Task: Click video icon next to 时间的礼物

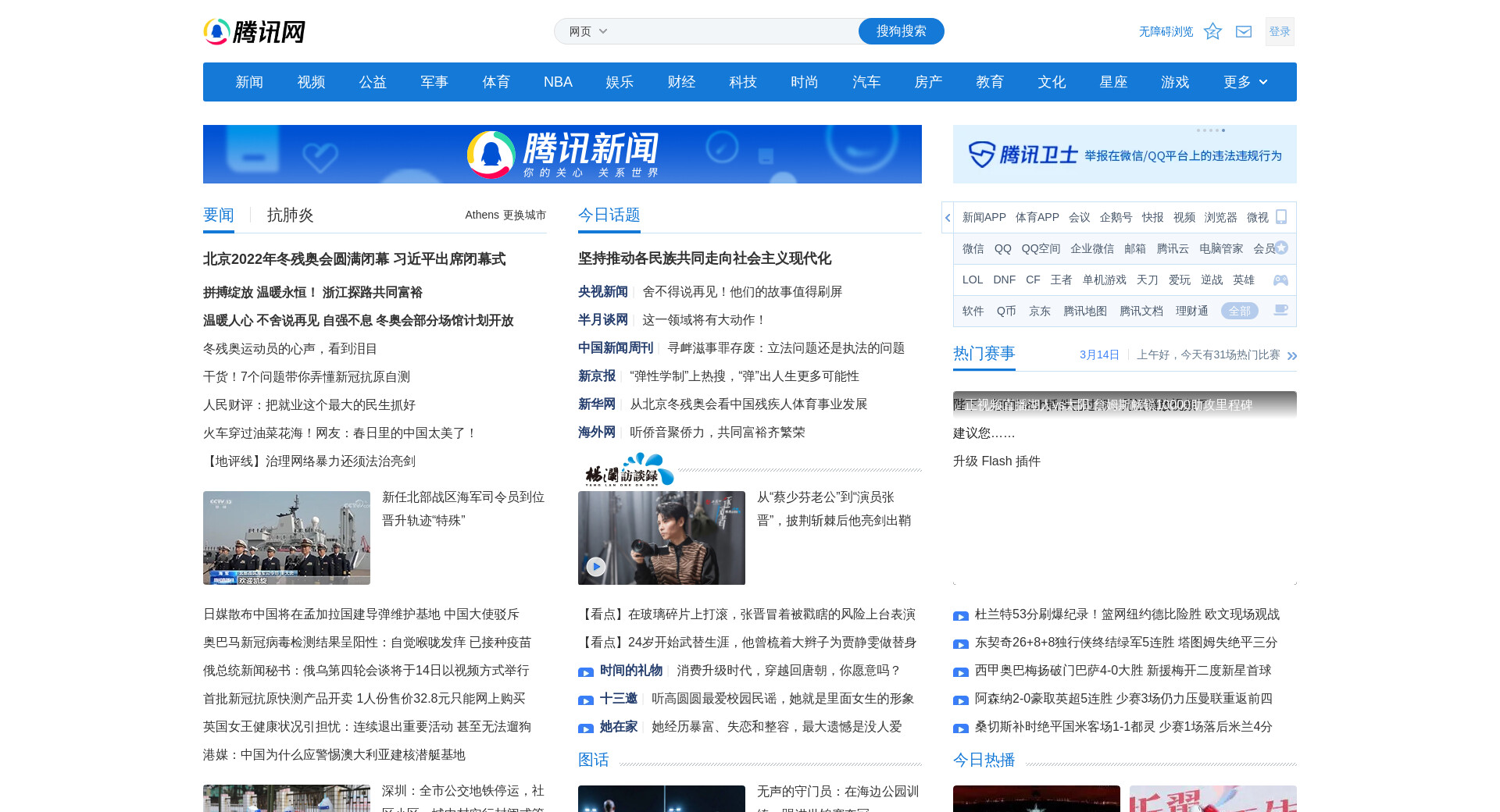Action: pos(586,672)
